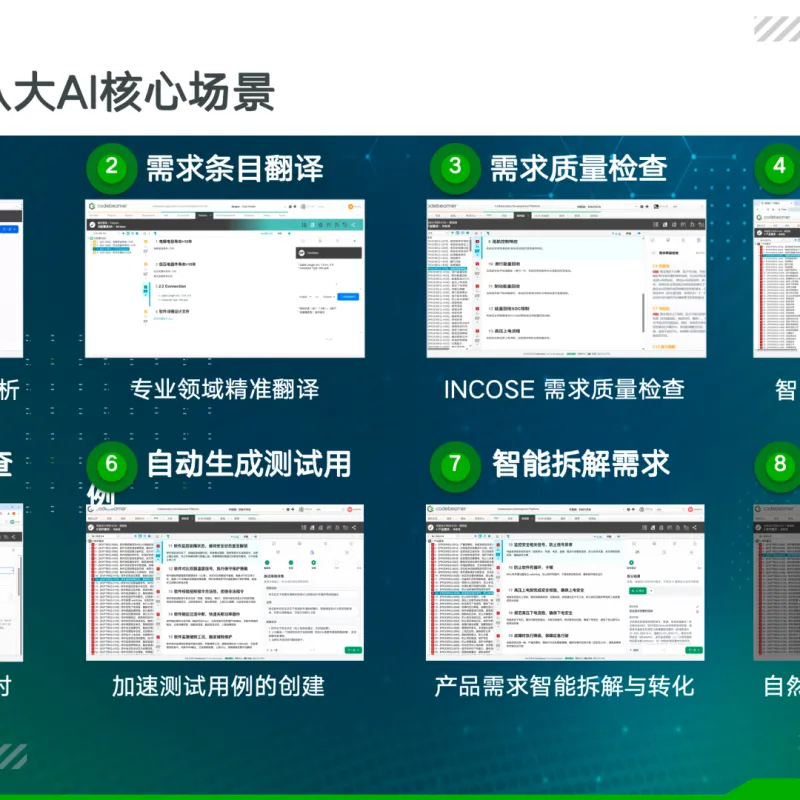Viewport: 800px width, 800px height.
Task: Click the green number 8 badge
Action: pos(779,465)
